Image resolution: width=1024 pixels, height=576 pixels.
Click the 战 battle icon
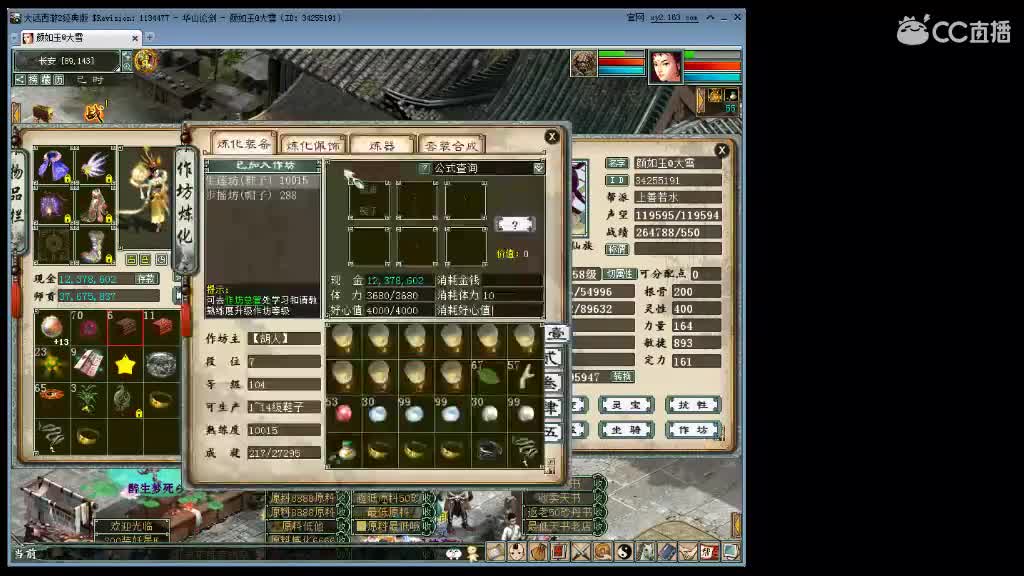pos(93,113)
